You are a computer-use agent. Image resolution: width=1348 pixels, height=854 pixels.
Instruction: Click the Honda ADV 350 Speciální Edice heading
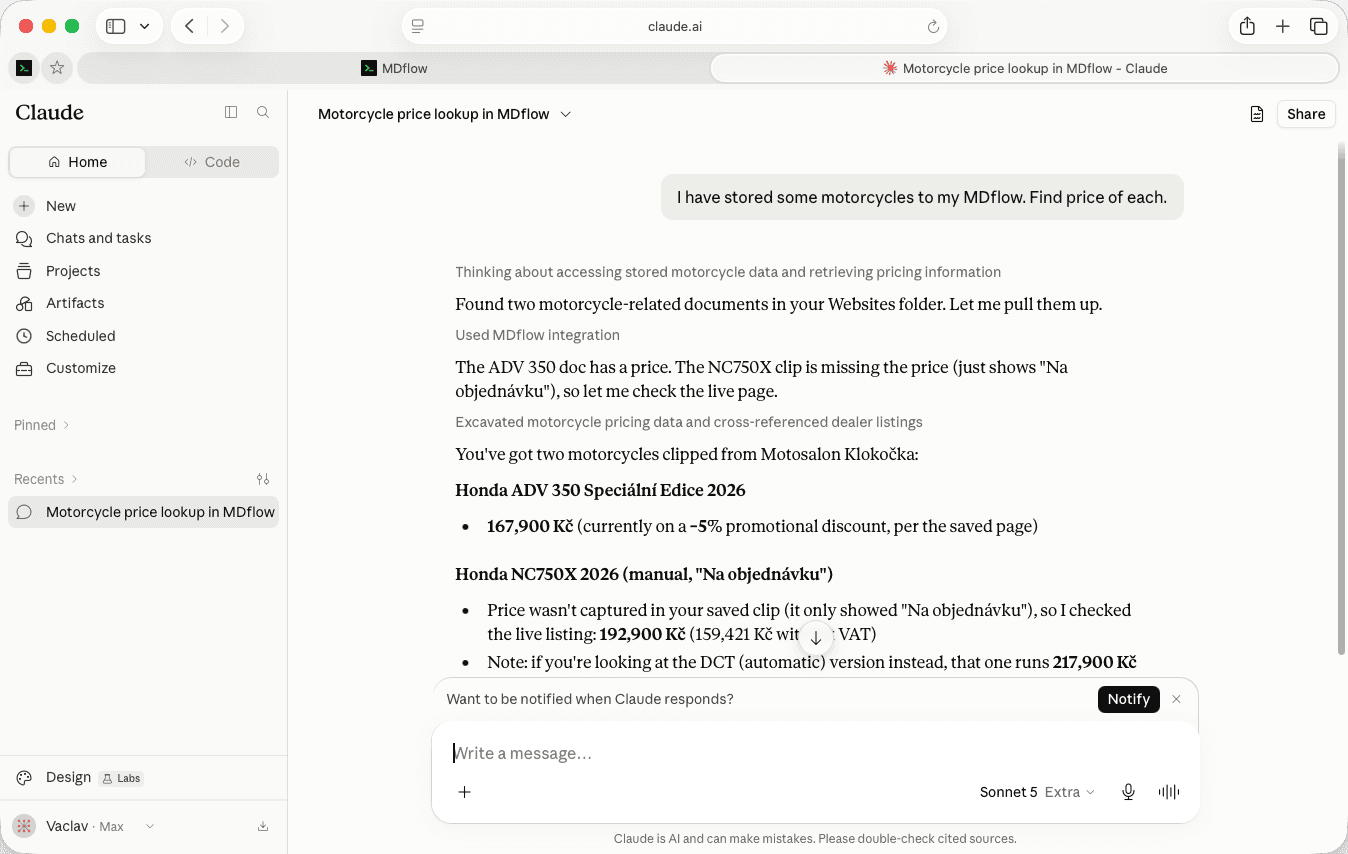tap(600, 490)
